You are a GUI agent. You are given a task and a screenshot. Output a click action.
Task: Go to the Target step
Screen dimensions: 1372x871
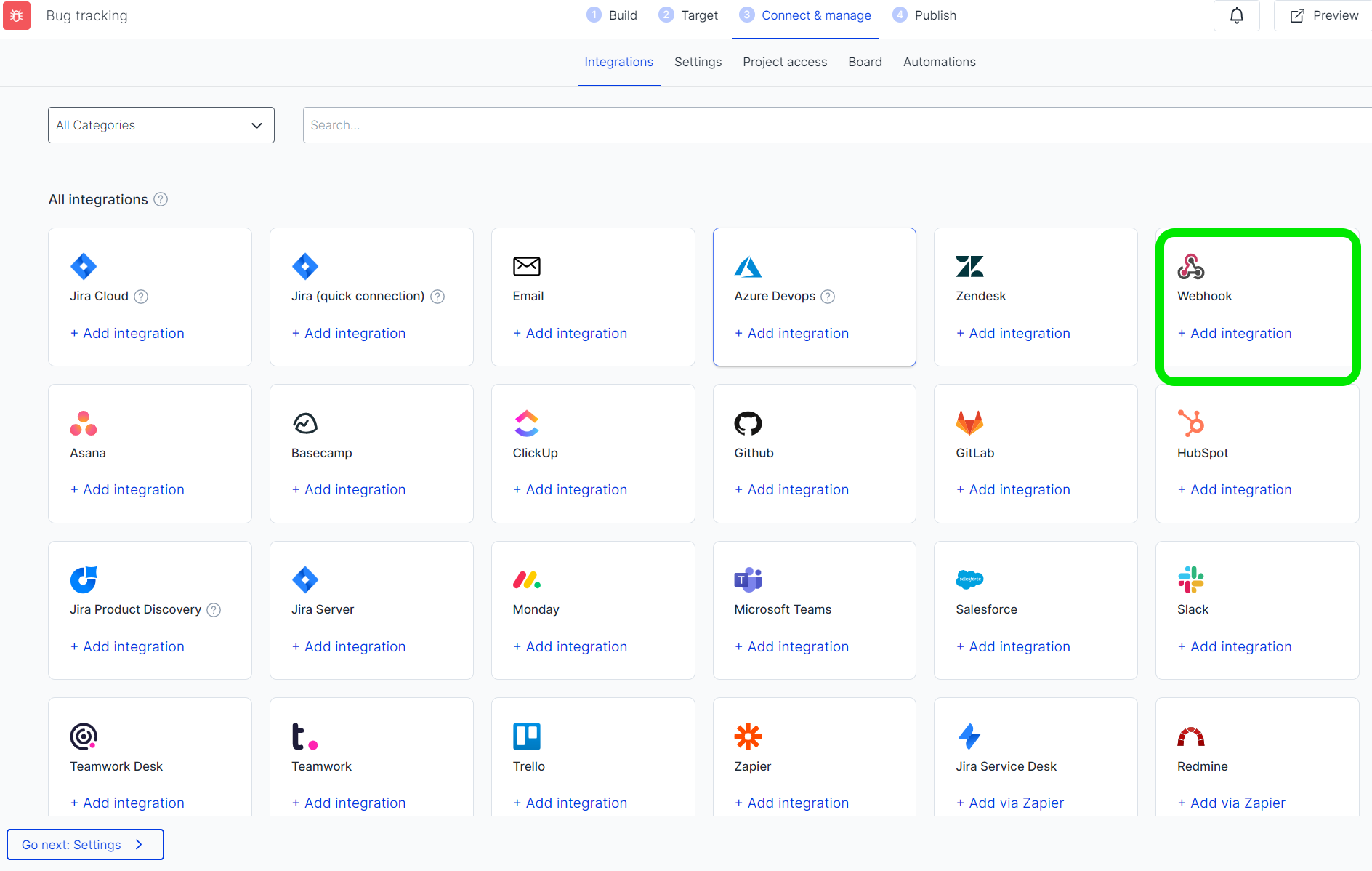pos(688,15)
